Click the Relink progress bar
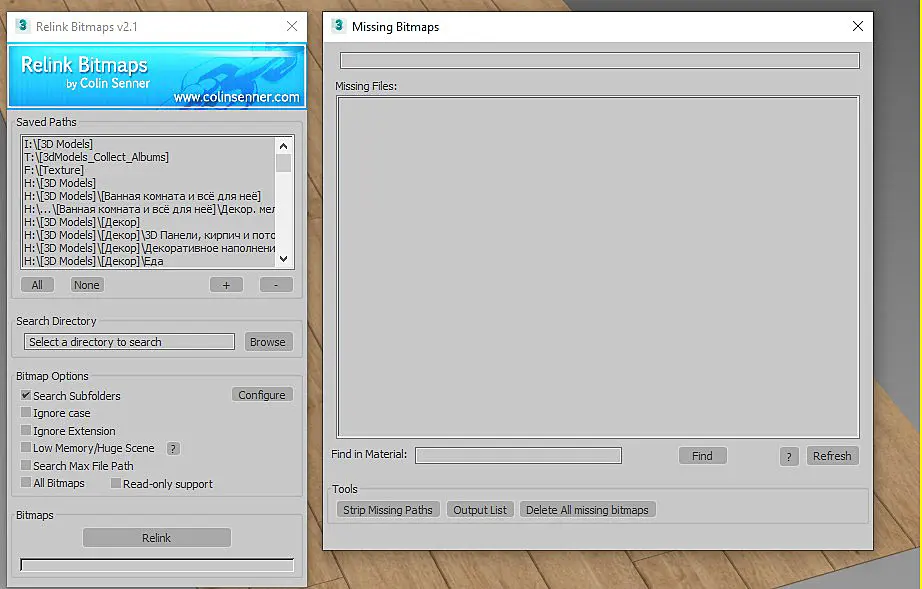 157,565
